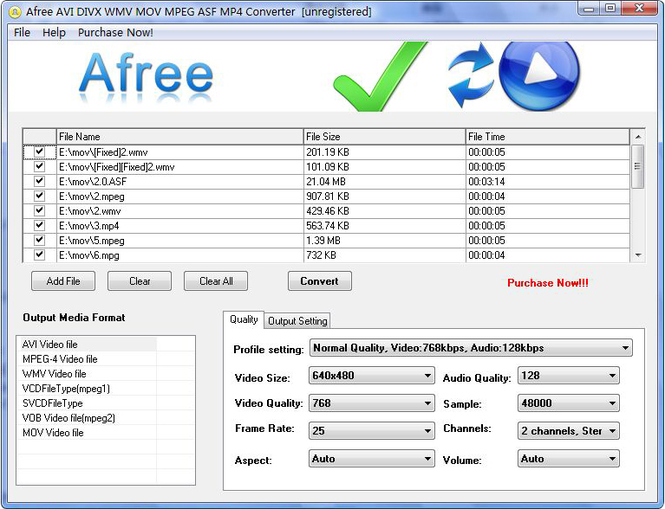Expand the Video Quality combo box

click(372, 403)
